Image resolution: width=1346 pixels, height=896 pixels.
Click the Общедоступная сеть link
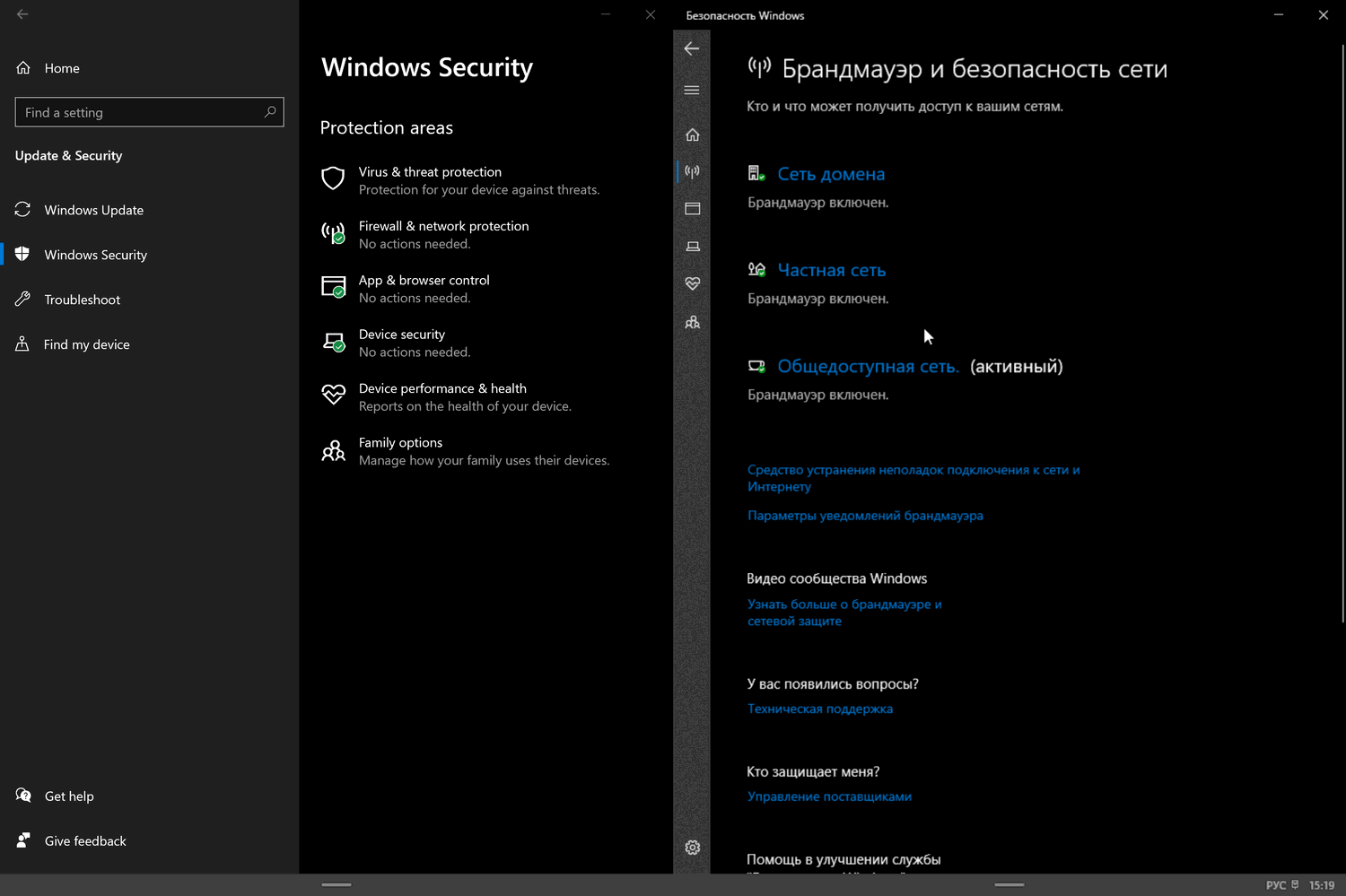[868, 366]
